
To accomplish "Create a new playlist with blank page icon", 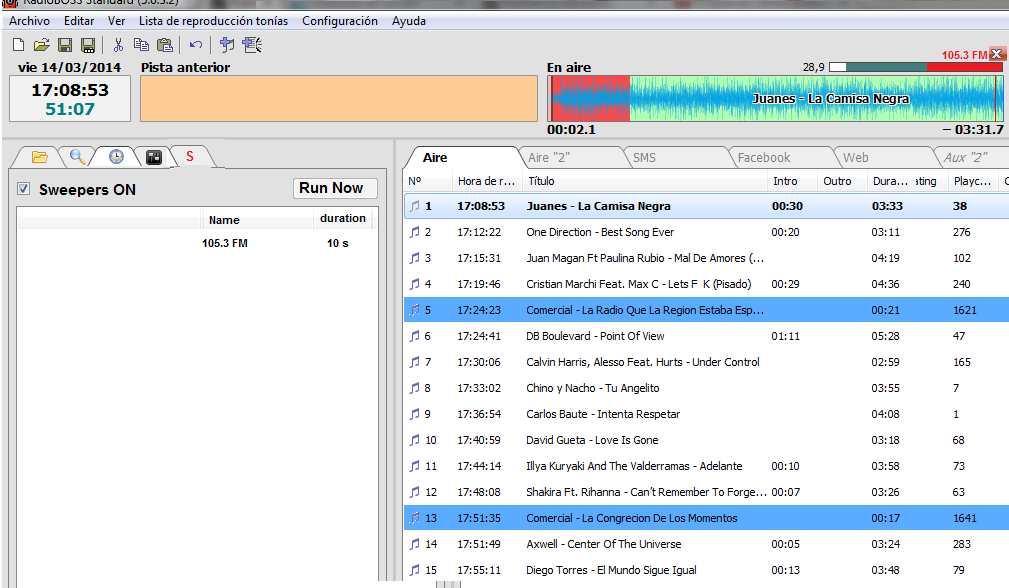I will (19, 44).
